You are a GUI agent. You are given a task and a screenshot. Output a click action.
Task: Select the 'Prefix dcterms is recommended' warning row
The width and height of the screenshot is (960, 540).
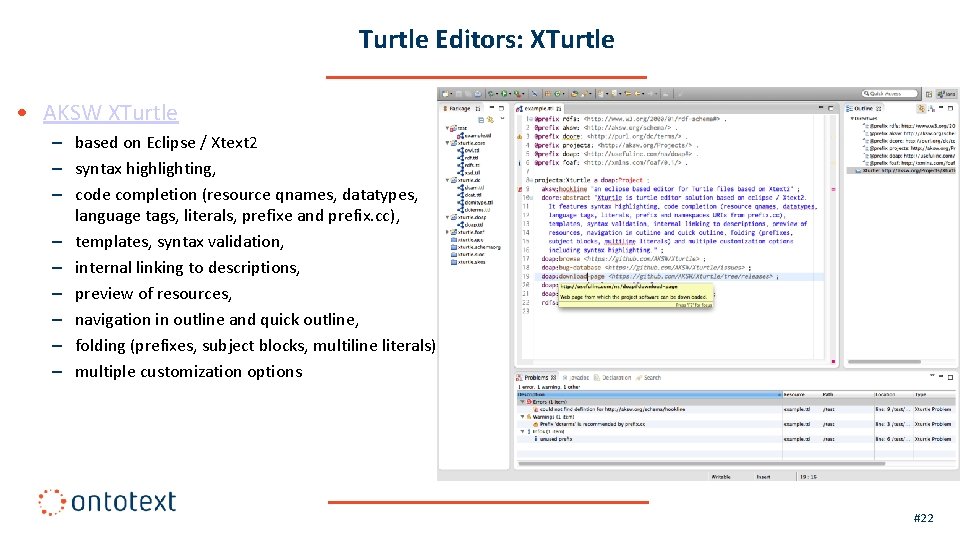[735, 424]
